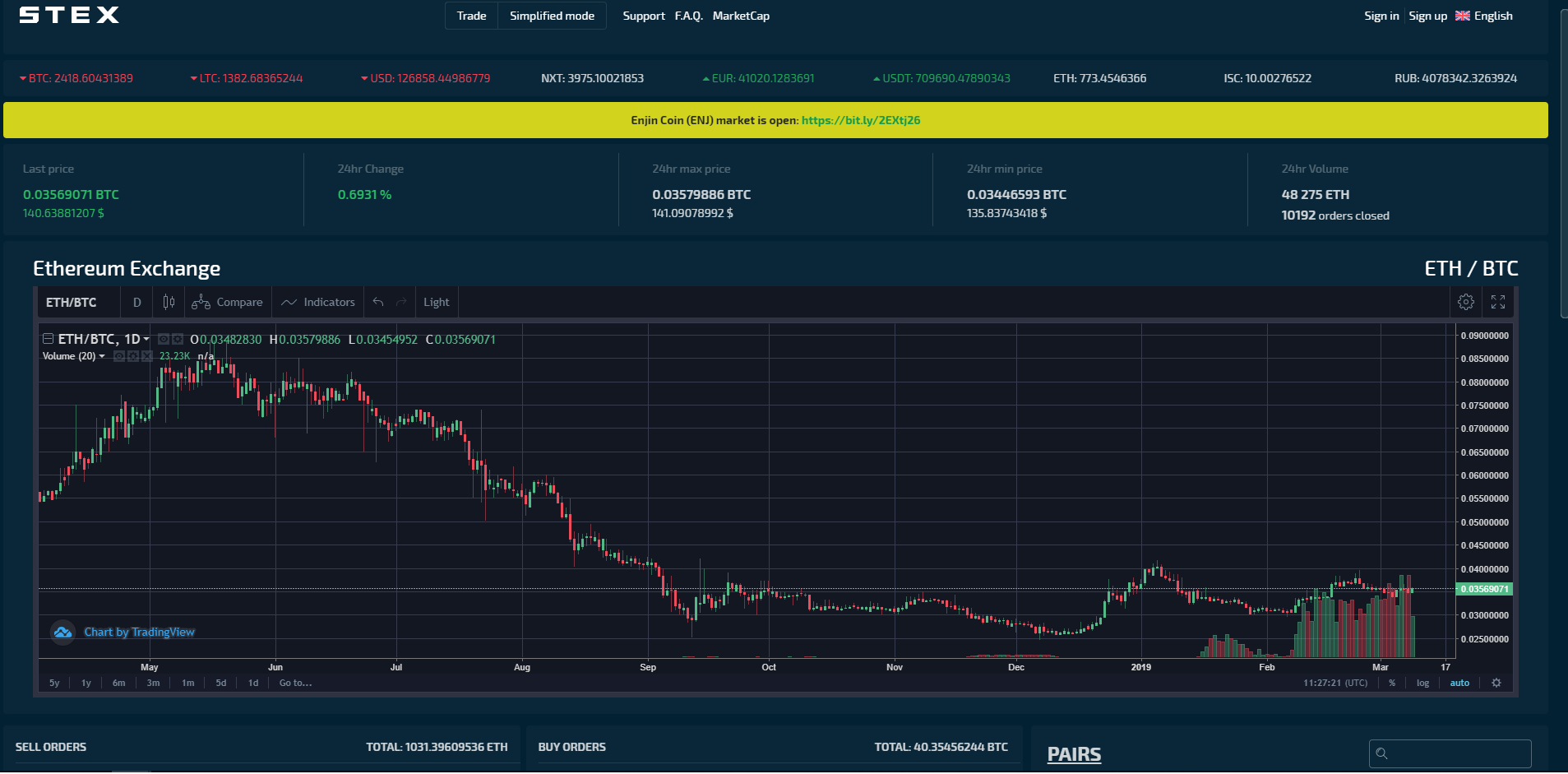Collapse the ETH/BTC legend with minus box

(x=48, y=339)
